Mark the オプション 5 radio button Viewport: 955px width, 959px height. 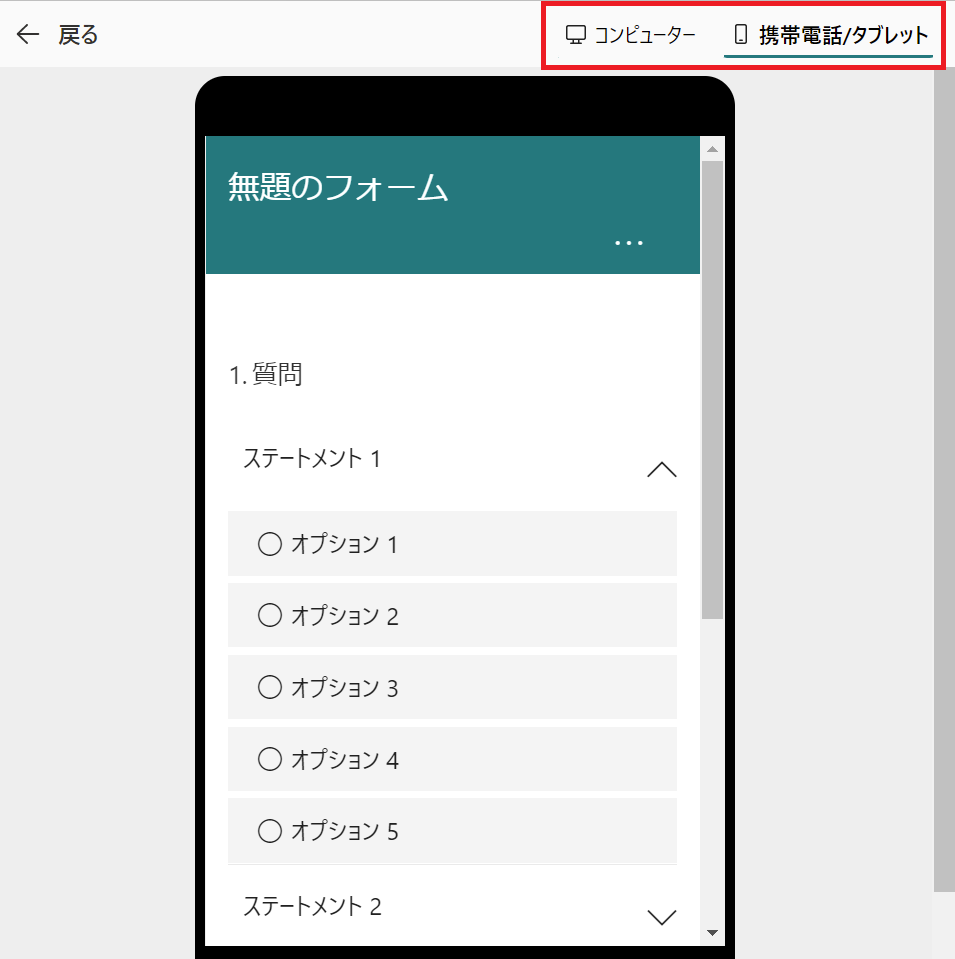[270, 831]
